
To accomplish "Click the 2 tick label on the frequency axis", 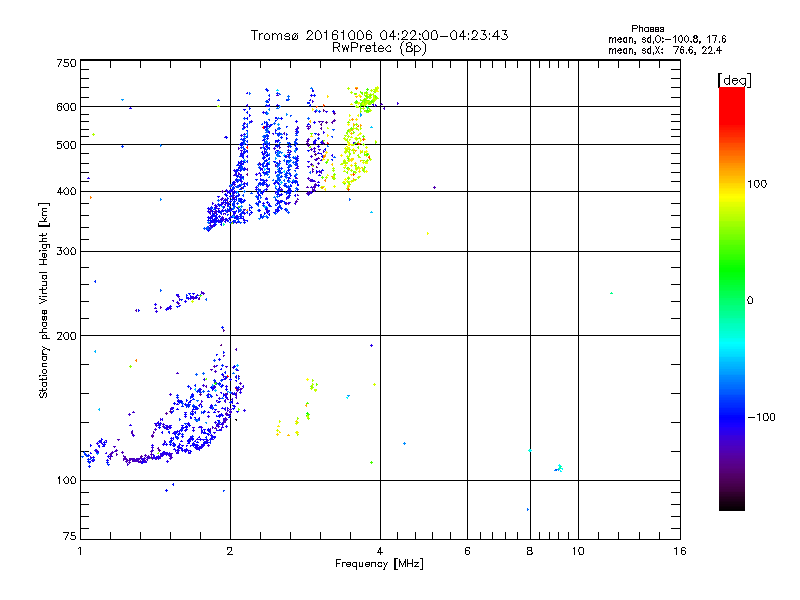I will coord(230,551).
